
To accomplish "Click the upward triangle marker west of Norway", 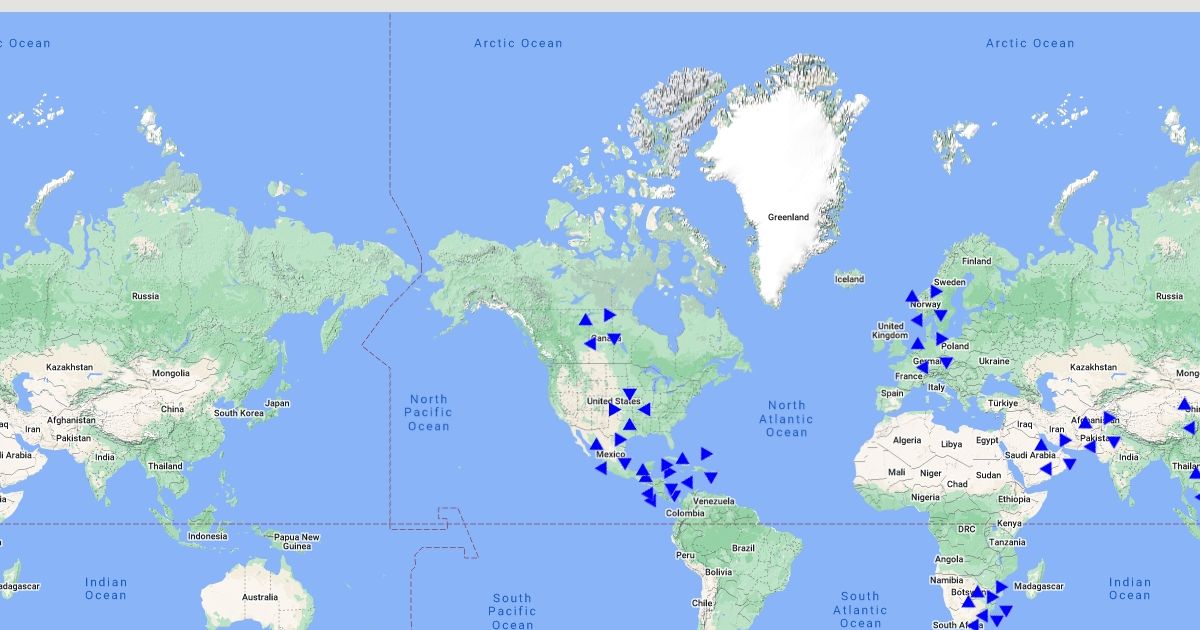I will (911, 296).
